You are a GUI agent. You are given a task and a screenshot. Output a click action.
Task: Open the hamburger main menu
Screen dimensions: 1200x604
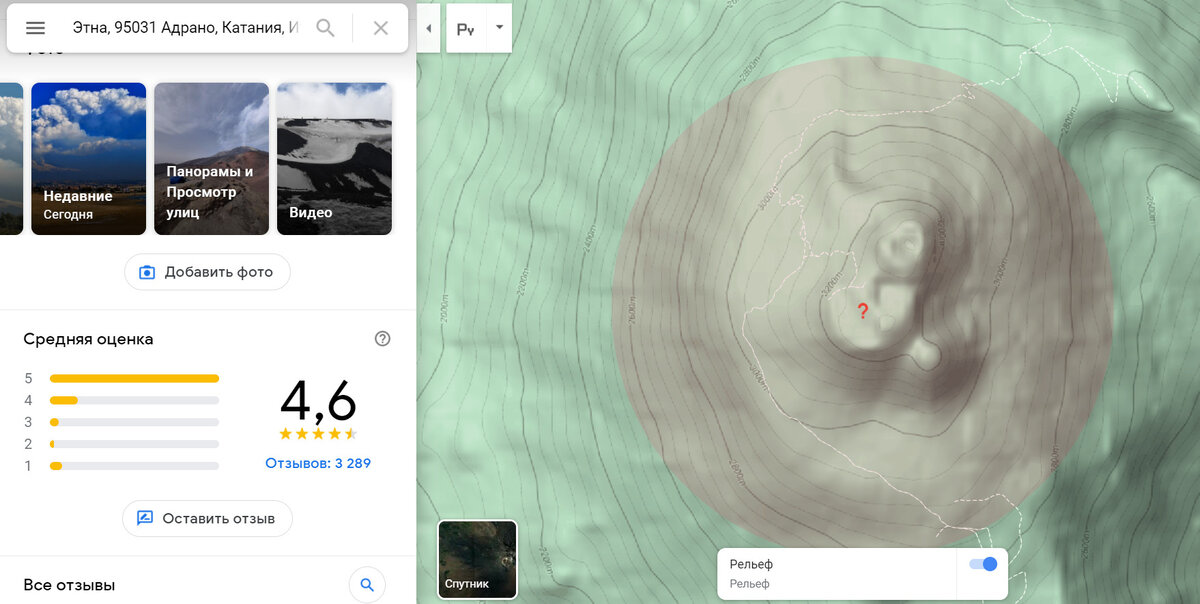click(x=35, y=28)
